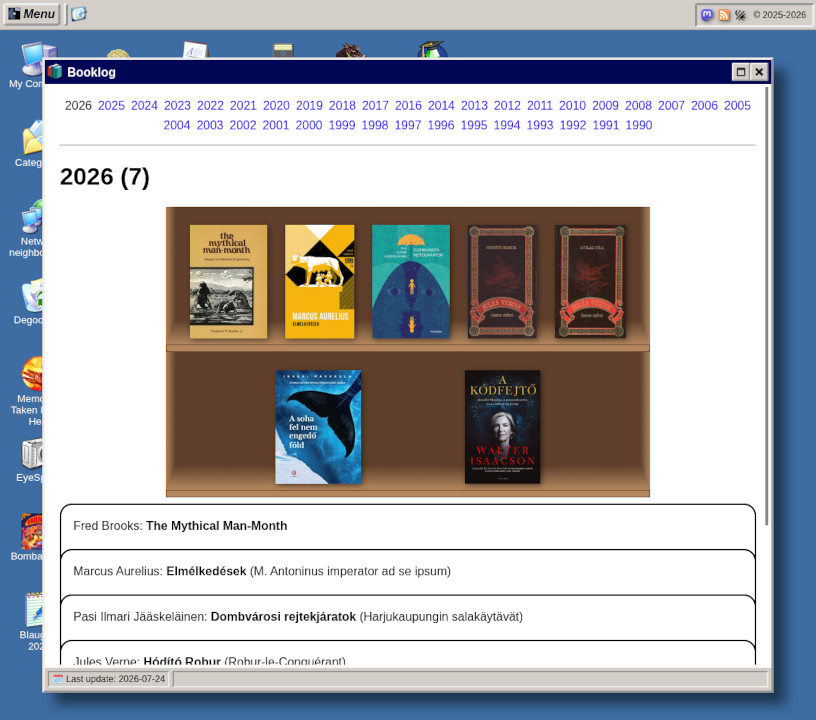Open the 2004 year link
Image resolution: width=816 pixels, height=720 pixels.
(x=177, y=125)
